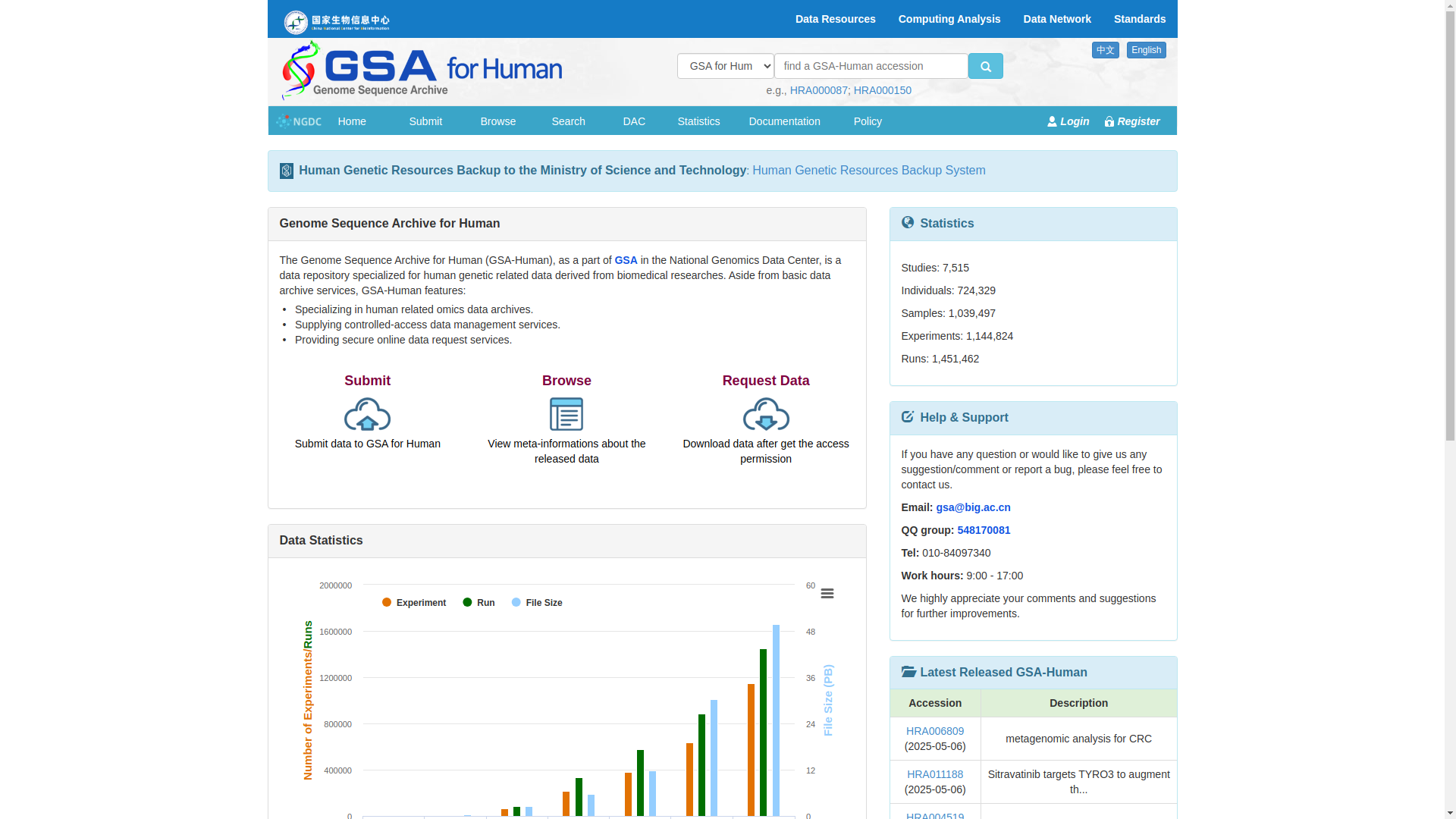Click the Register lock icon

1109,121
